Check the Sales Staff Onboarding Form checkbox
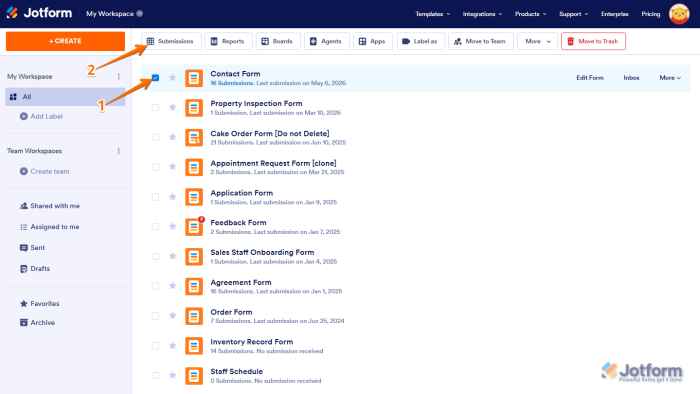700x394 pixels. (155, 256)
